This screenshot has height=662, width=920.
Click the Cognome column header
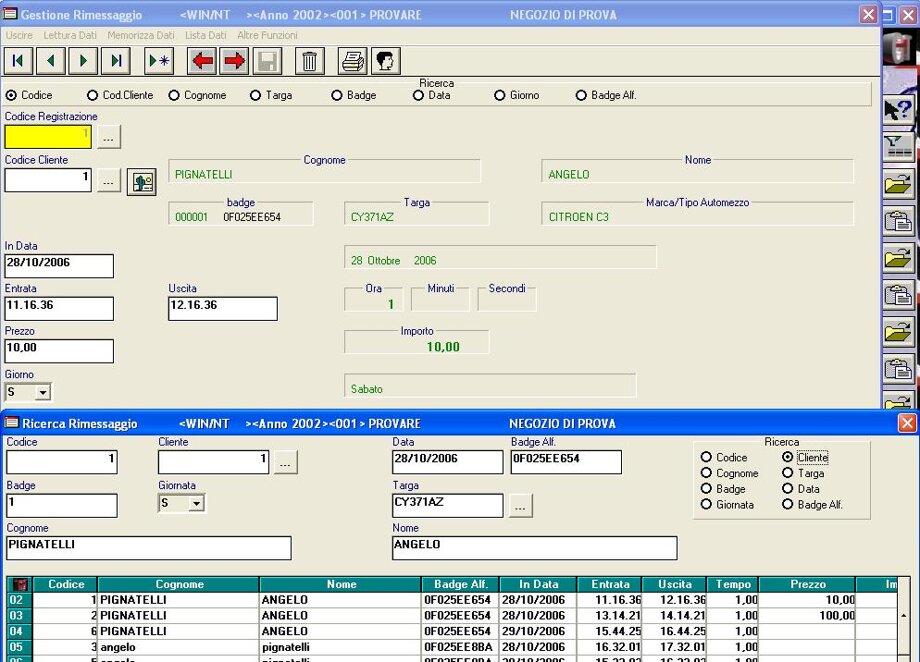(179, 584)
